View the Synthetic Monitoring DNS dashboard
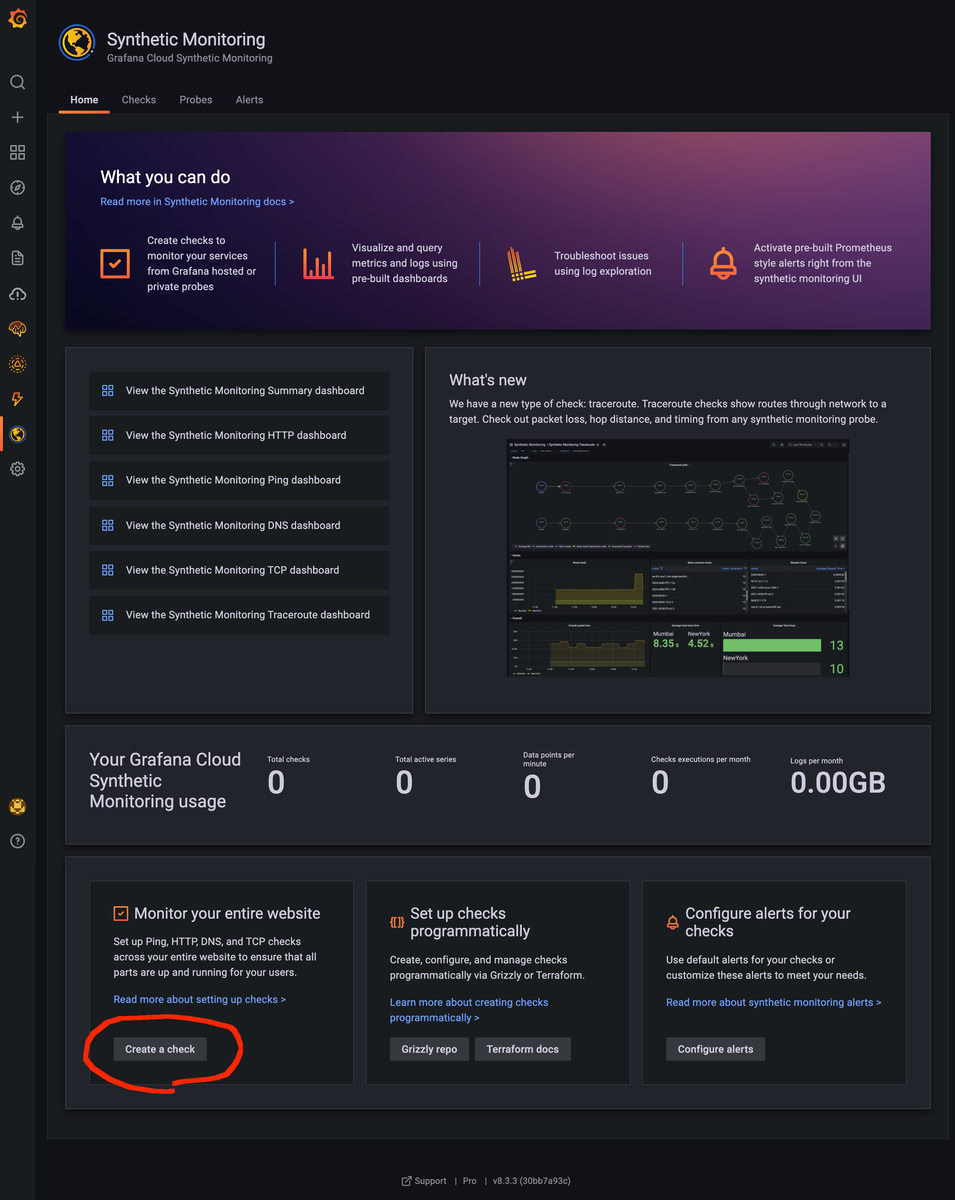The image size is (955, 1200). click(x=239, y=525)
